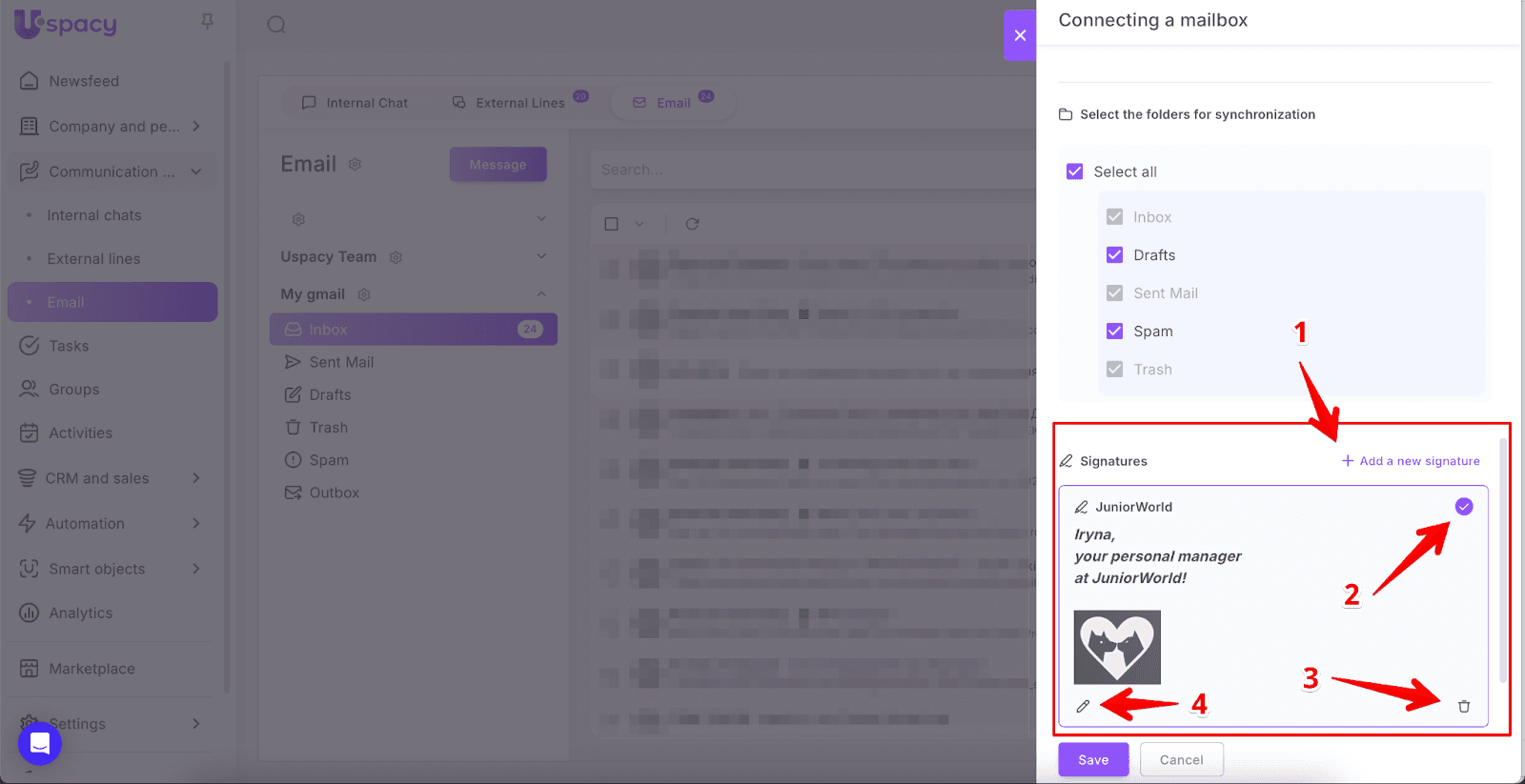Collapse the My gmail mailbox
Screen dimensions: 1525x784
tap(541, 293)
